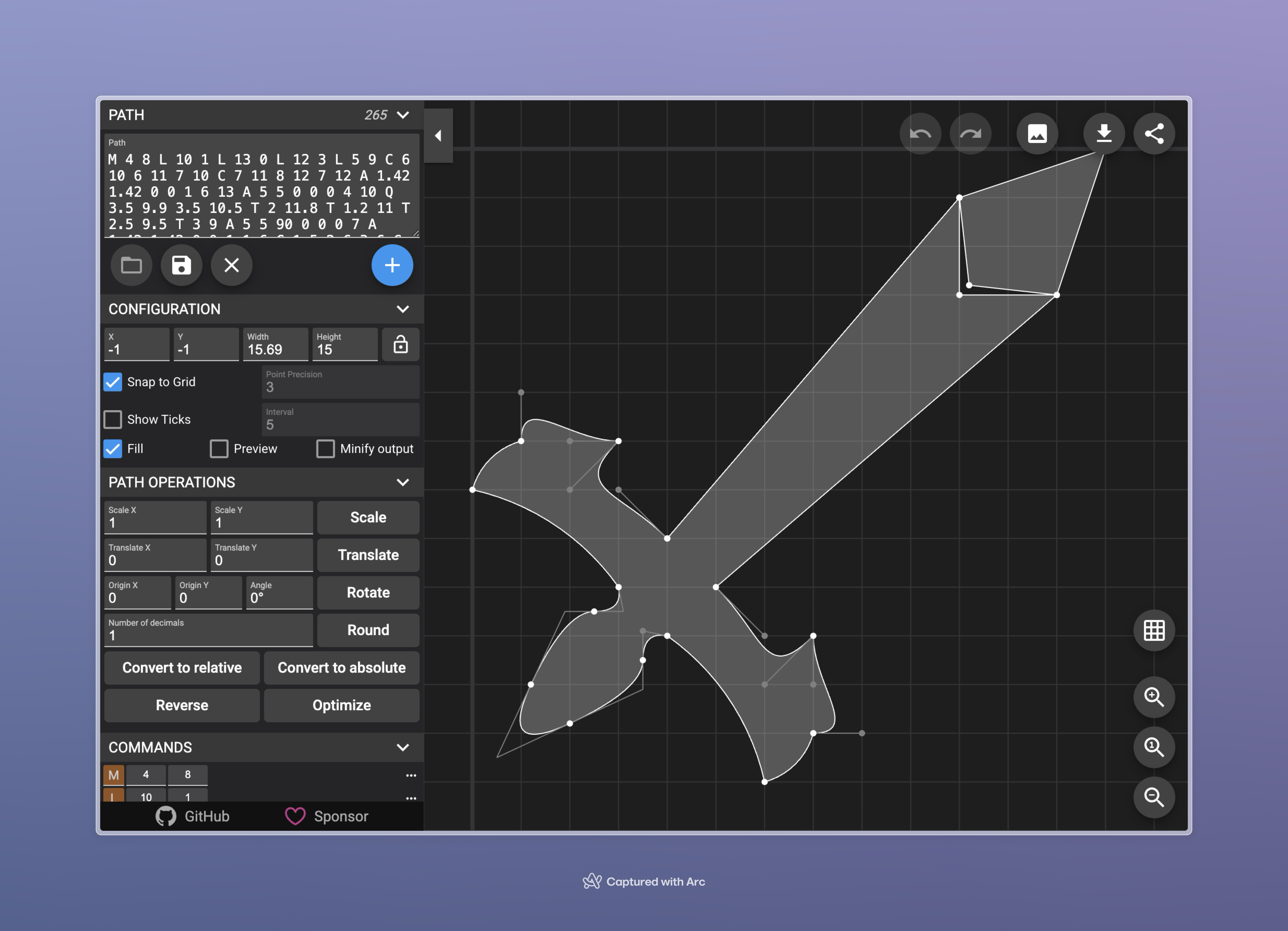Click the open folder icon
This screenshot has width=1288, height=931.
tap(131, 265)
